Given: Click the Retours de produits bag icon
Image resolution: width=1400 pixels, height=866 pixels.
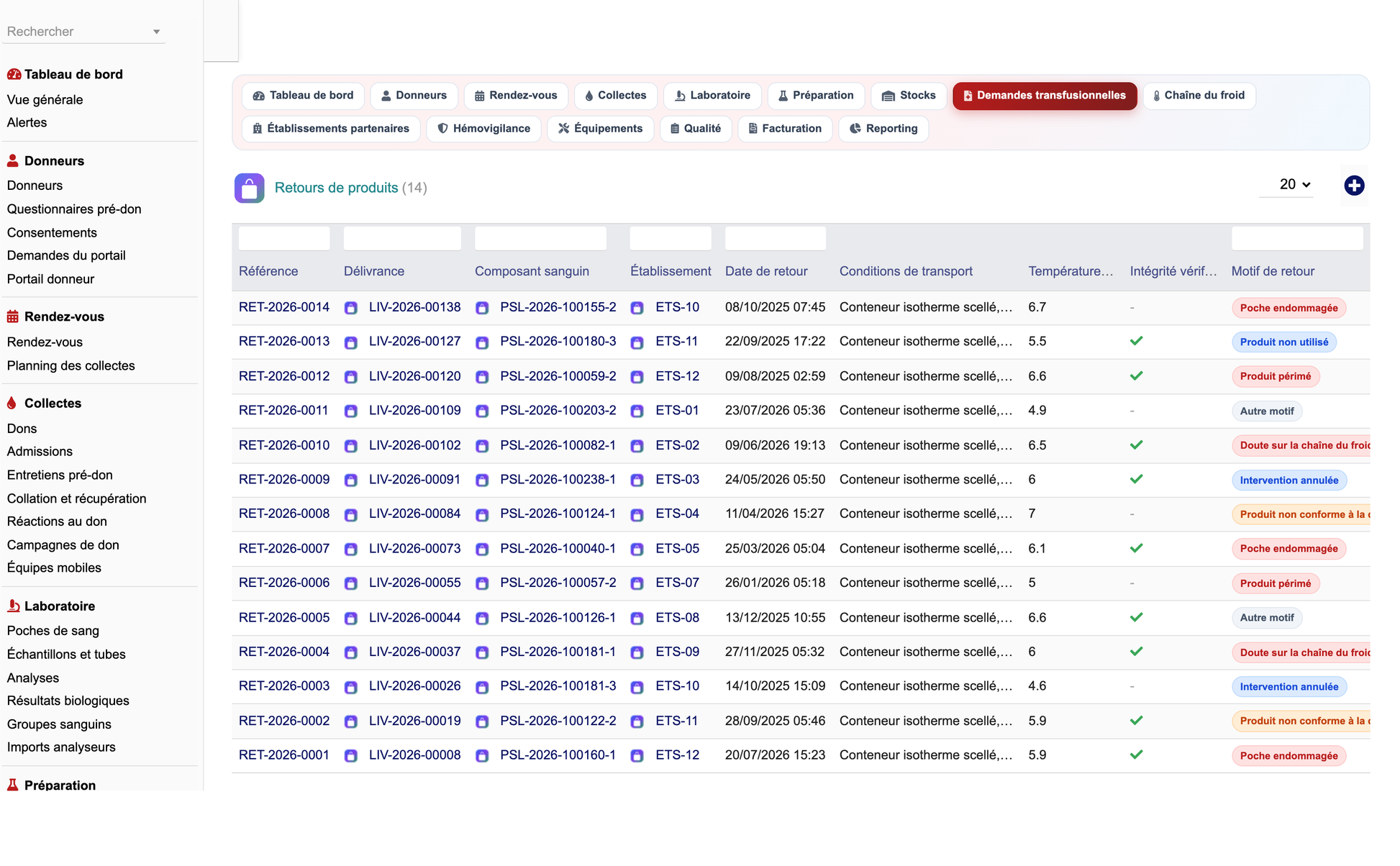Looking at the screenshot, I should tap(249, 188).
